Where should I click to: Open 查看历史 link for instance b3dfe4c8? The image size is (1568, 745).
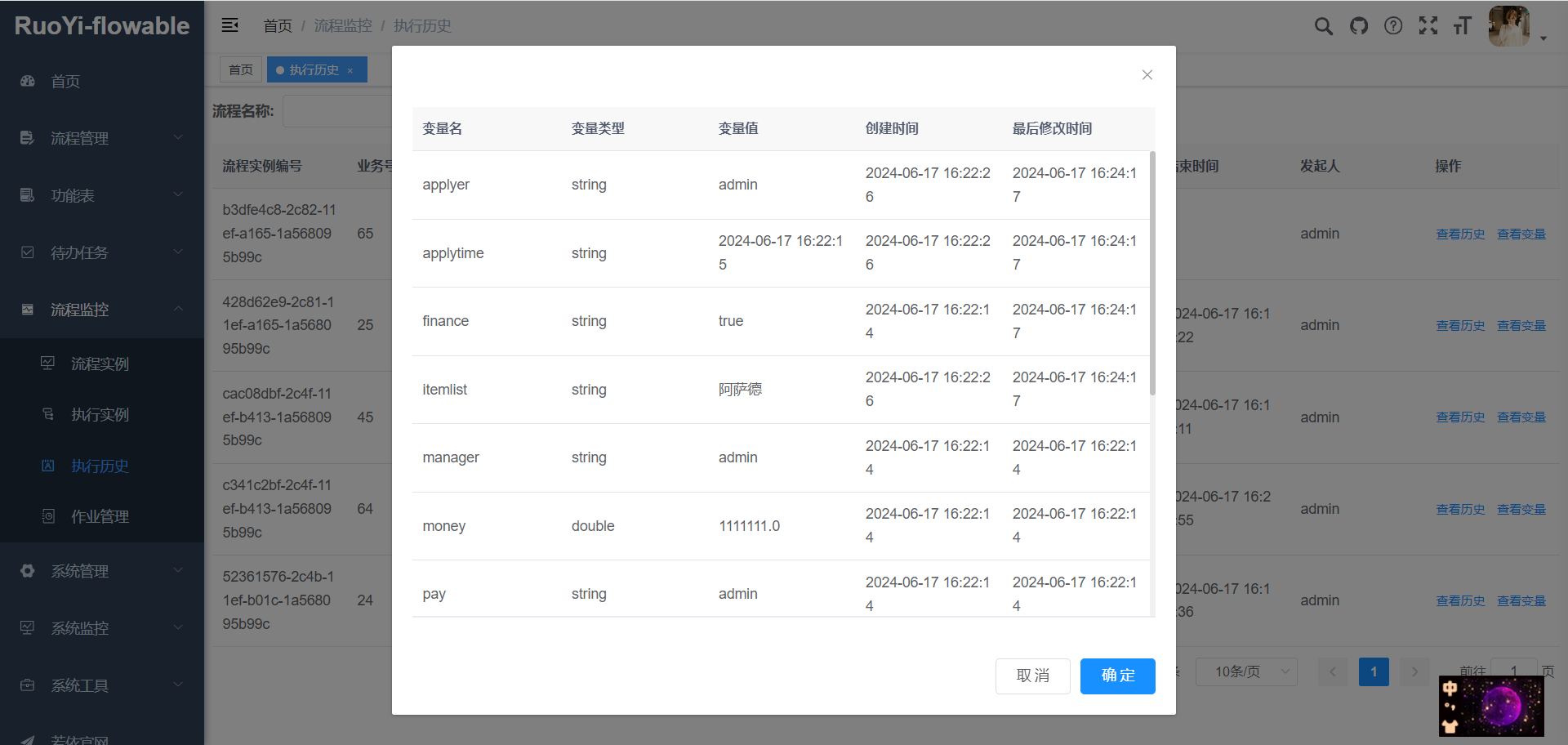click(x=1459, y=234)
